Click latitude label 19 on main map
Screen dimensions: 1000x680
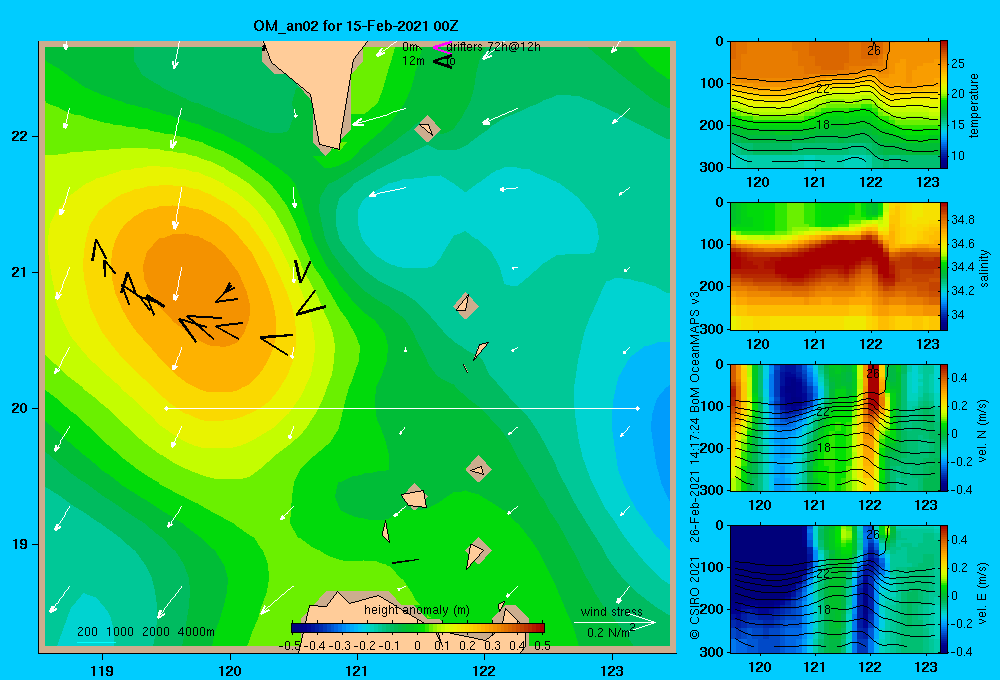pyautogui.click(x=20, y=544)
